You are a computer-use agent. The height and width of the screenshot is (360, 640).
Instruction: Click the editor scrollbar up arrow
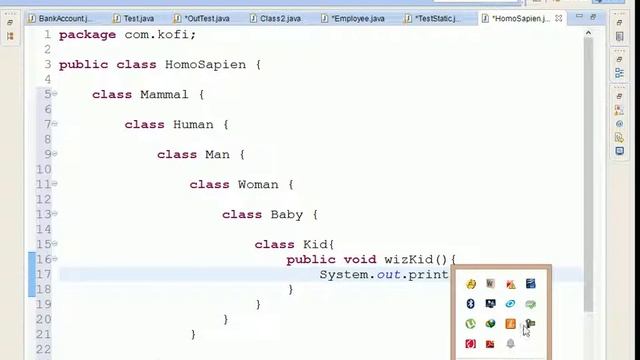588,33
